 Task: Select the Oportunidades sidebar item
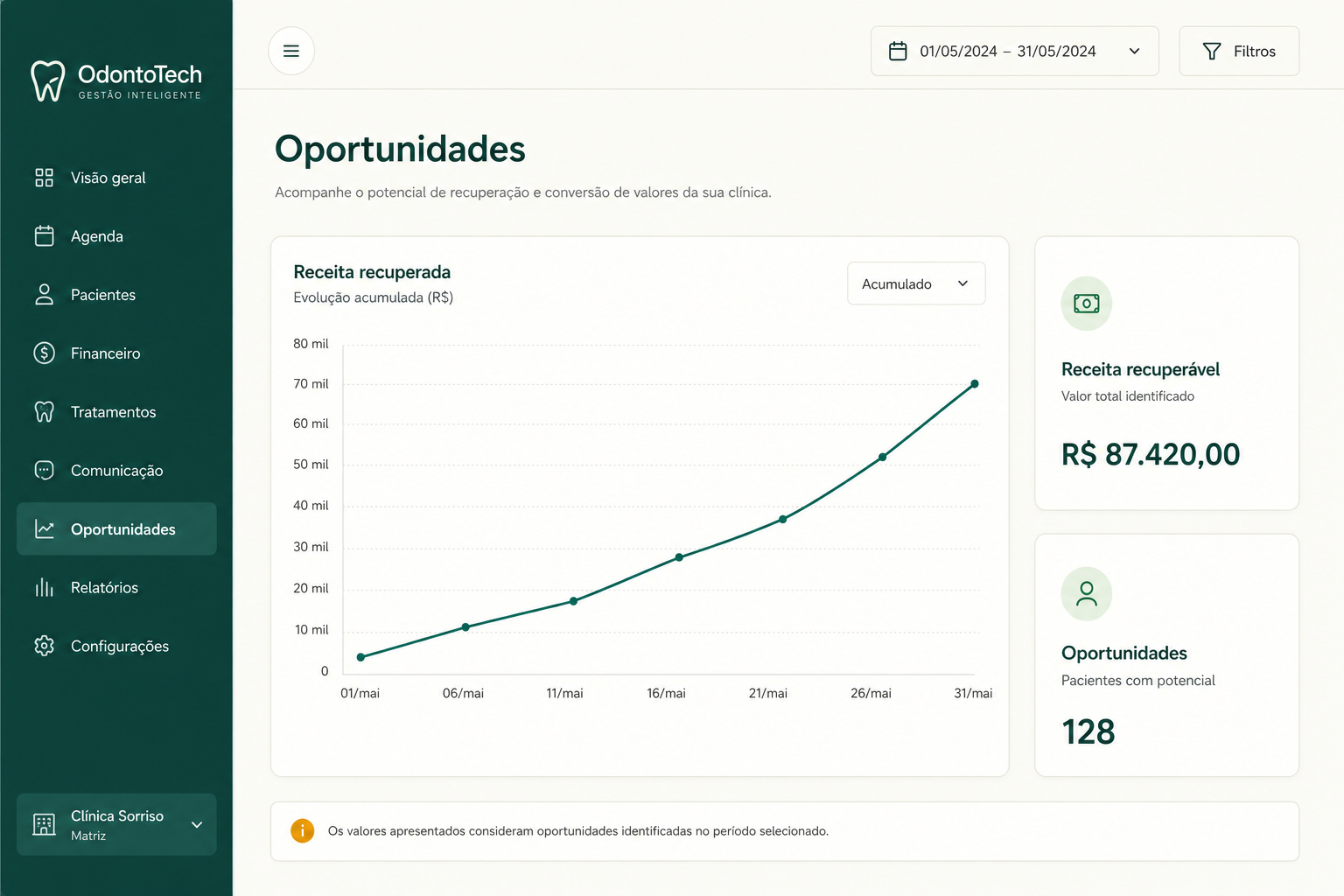[x=116, y=528]
